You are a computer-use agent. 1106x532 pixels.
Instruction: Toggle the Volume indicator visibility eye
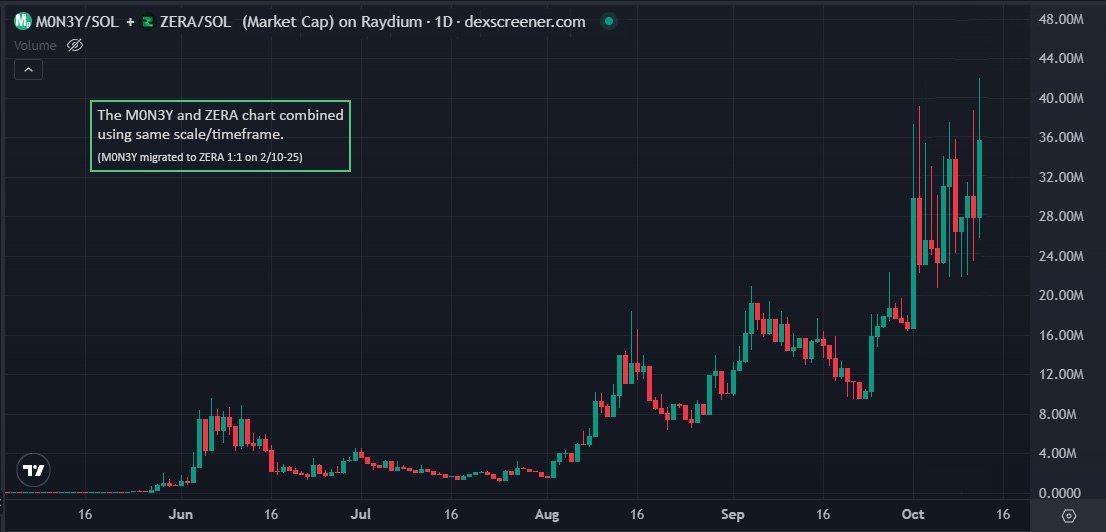pos(75,46)
